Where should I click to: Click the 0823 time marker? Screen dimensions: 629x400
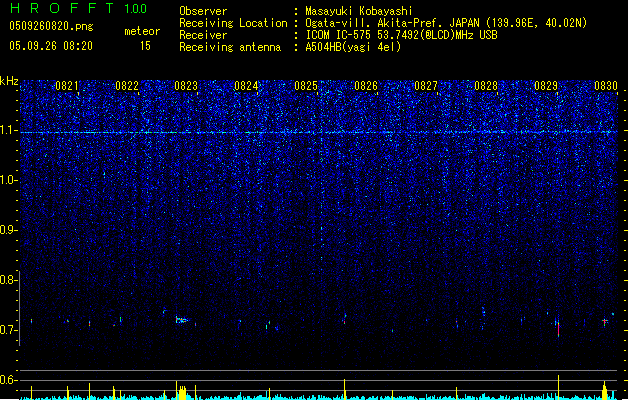point(186,86)
